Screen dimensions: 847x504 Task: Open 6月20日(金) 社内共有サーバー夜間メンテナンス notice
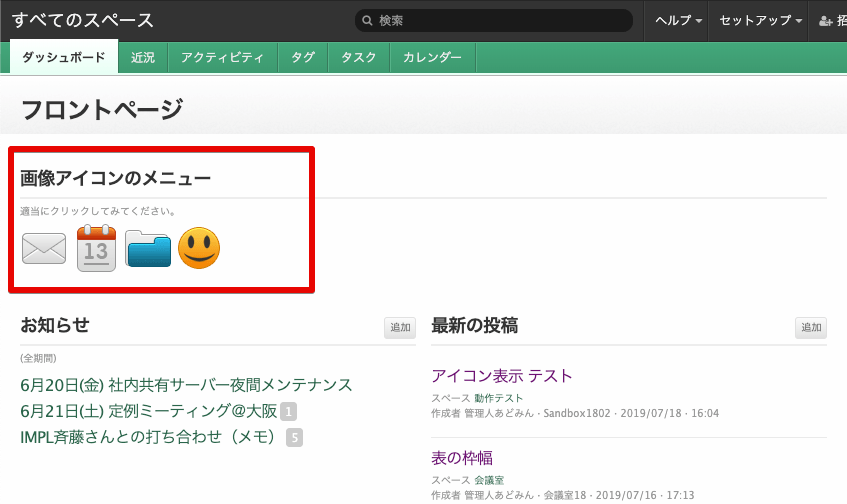click(186, 385)
